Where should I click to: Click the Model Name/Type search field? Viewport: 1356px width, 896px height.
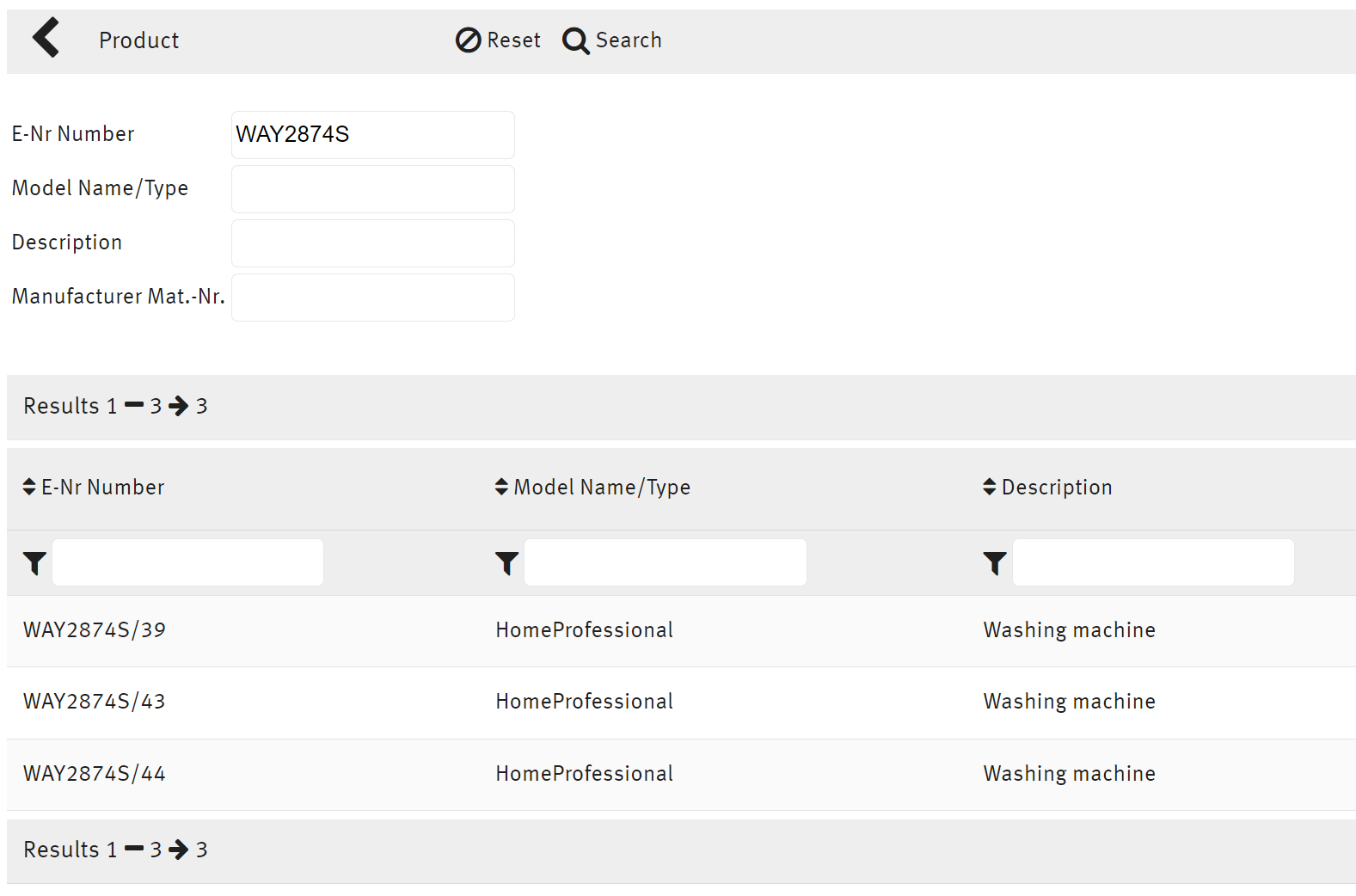(x=372, y=189)
